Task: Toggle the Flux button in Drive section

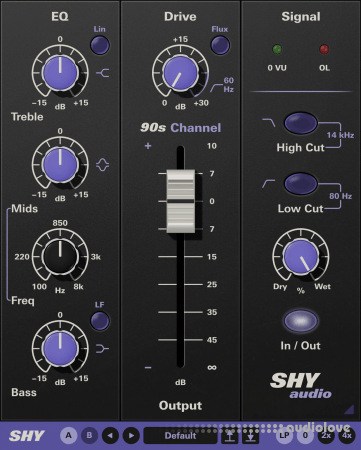Action: pyautogui.click(x=220, y=45)
